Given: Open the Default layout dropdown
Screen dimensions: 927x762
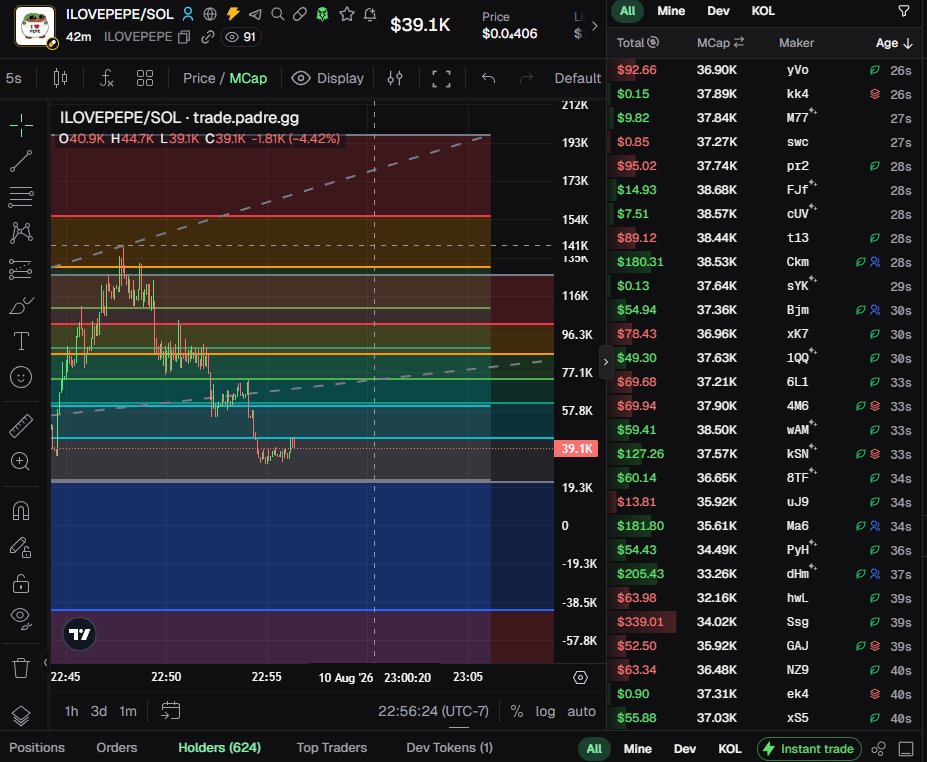Looking at the screenshot, I should (577, 78).
